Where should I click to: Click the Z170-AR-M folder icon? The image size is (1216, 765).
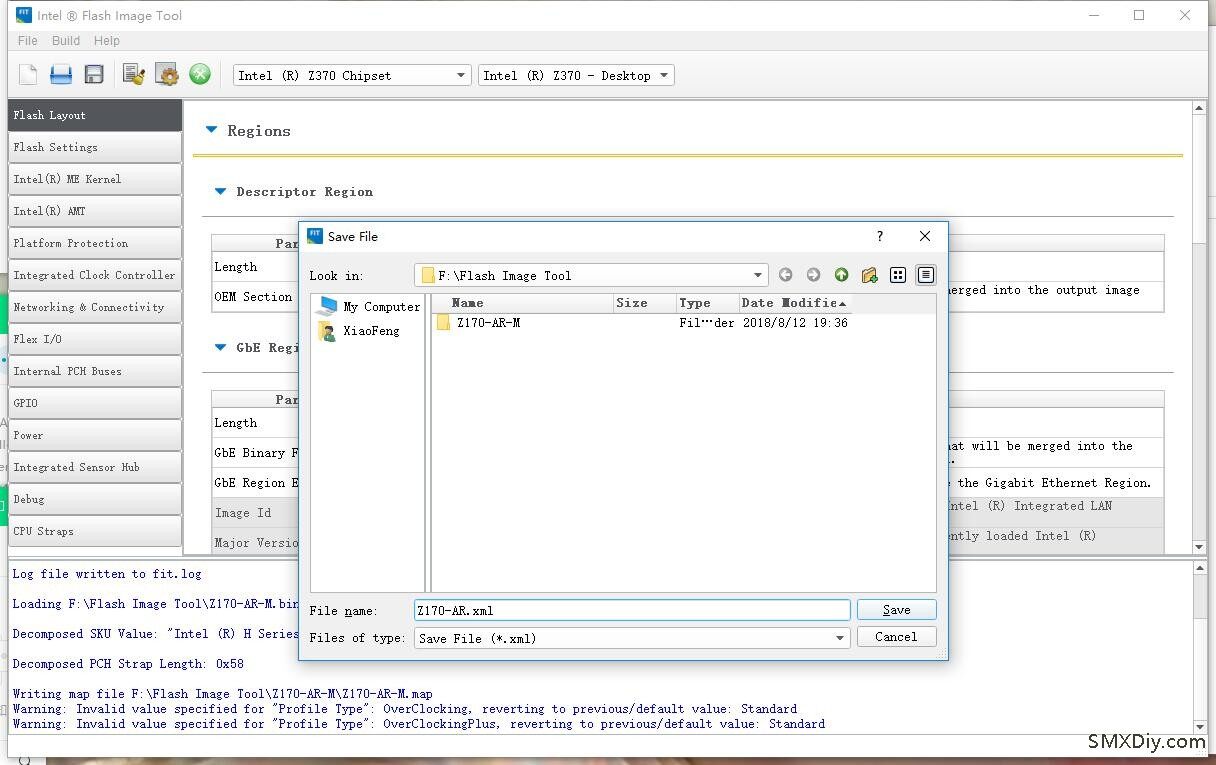pyautogui.click(x=443, y=323)
